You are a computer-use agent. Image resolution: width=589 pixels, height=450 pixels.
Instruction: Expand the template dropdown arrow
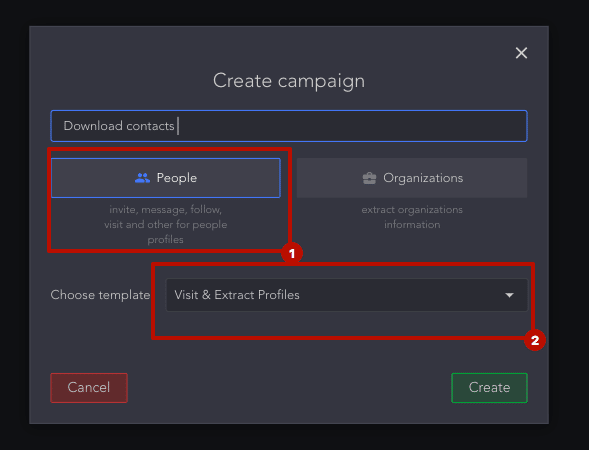pyautogui.click(x=509, y=295)
